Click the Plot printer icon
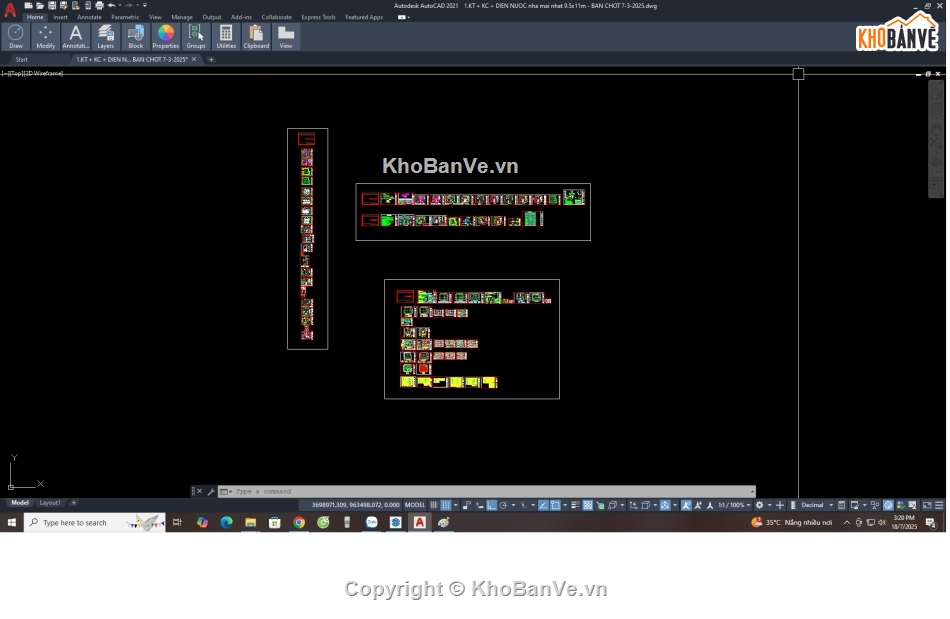 click(99, 5)
